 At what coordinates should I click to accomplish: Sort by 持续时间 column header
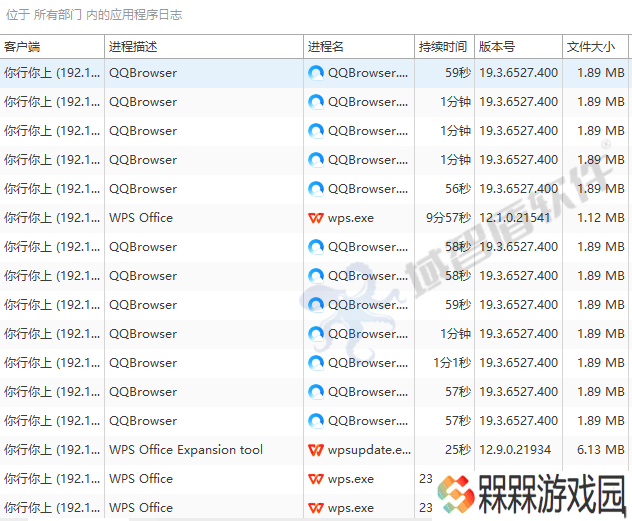click(x=443, y=47)
